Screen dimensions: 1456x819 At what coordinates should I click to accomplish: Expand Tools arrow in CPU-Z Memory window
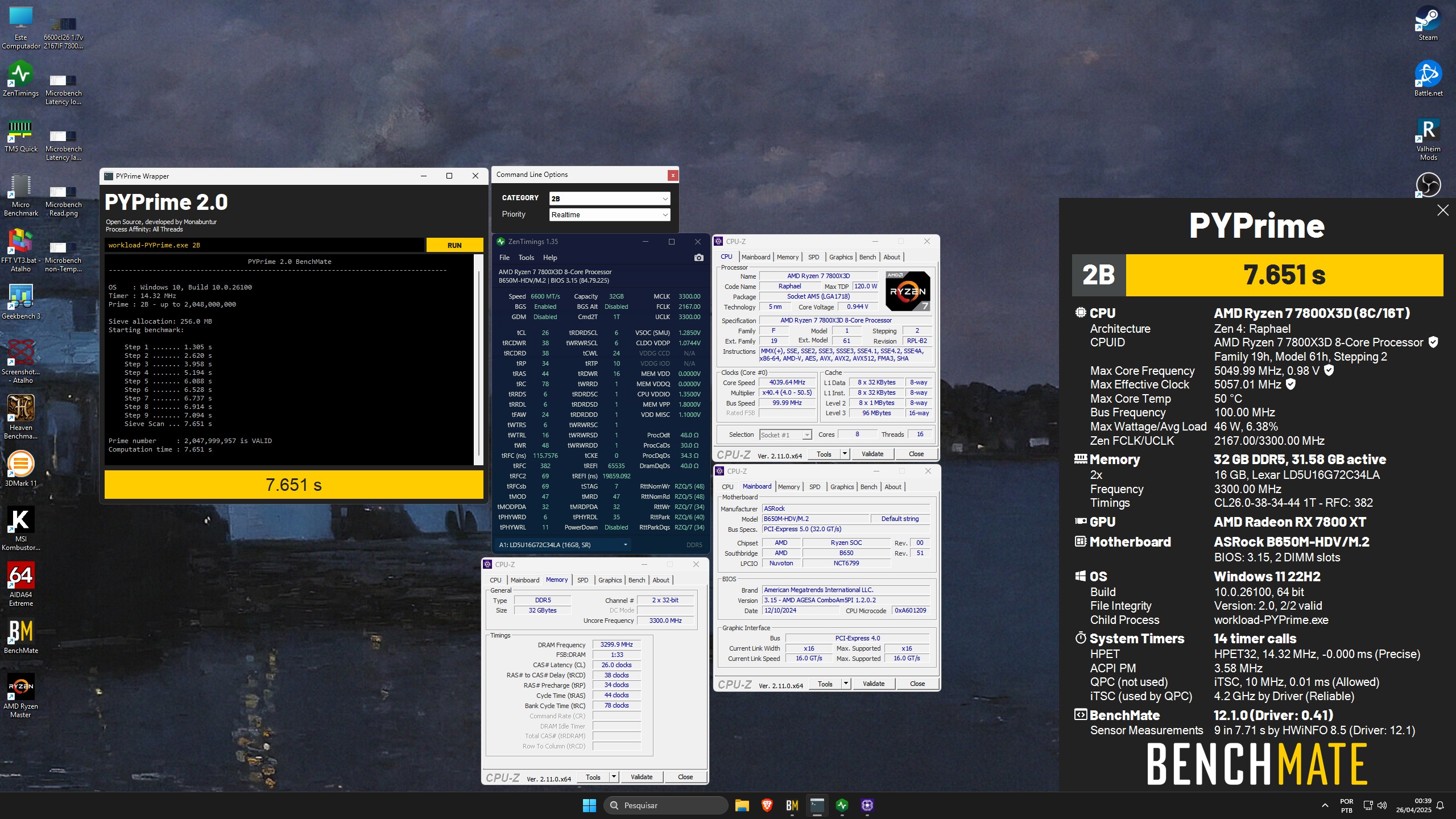(614, 777)
